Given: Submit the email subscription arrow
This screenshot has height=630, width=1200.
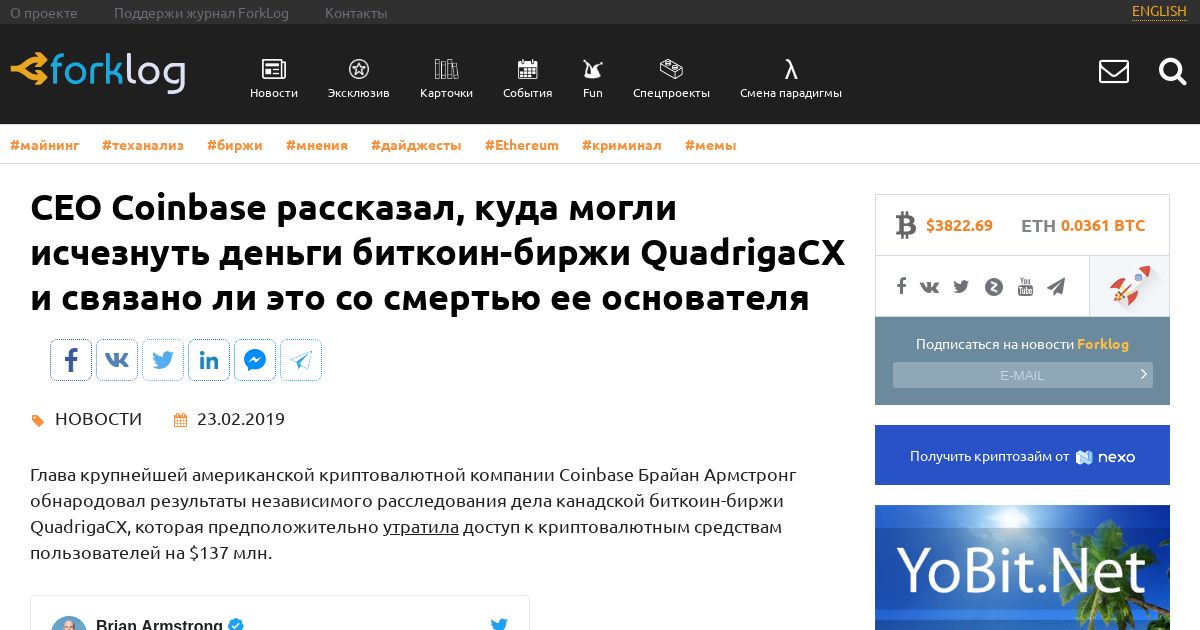Looking at the screenshot, I should click(x=1144, y=374).
